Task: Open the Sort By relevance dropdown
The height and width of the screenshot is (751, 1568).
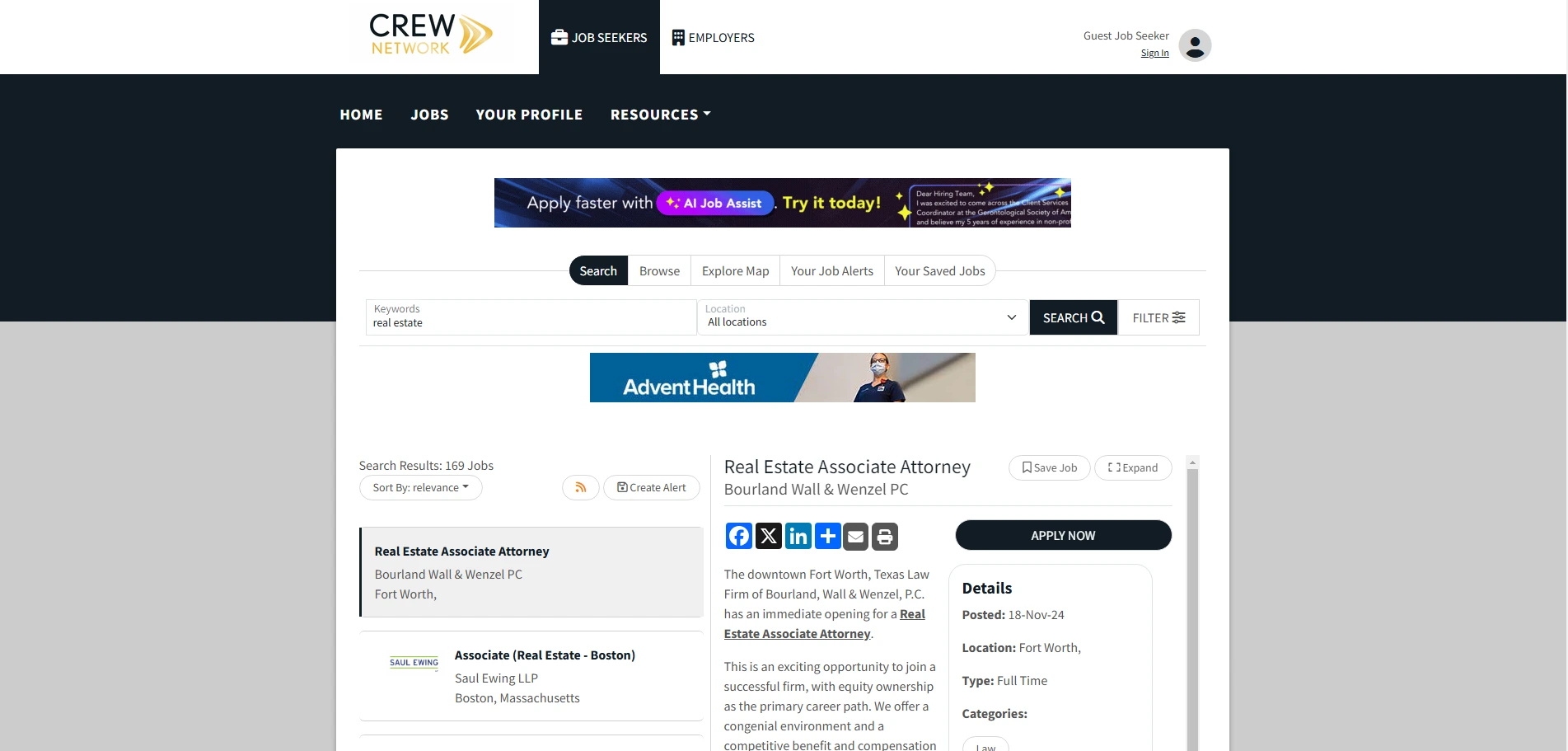Action: point(420,487)
